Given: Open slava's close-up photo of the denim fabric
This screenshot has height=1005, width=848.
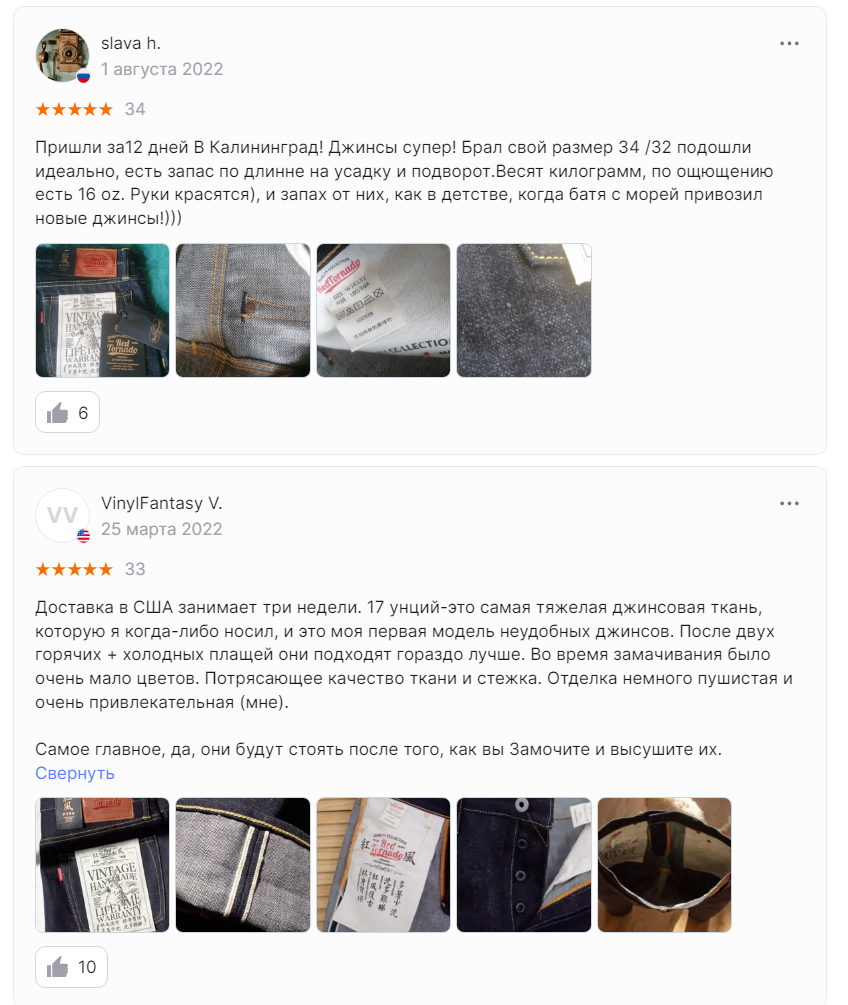Looking at the screenshot, I should click(524, 310).
